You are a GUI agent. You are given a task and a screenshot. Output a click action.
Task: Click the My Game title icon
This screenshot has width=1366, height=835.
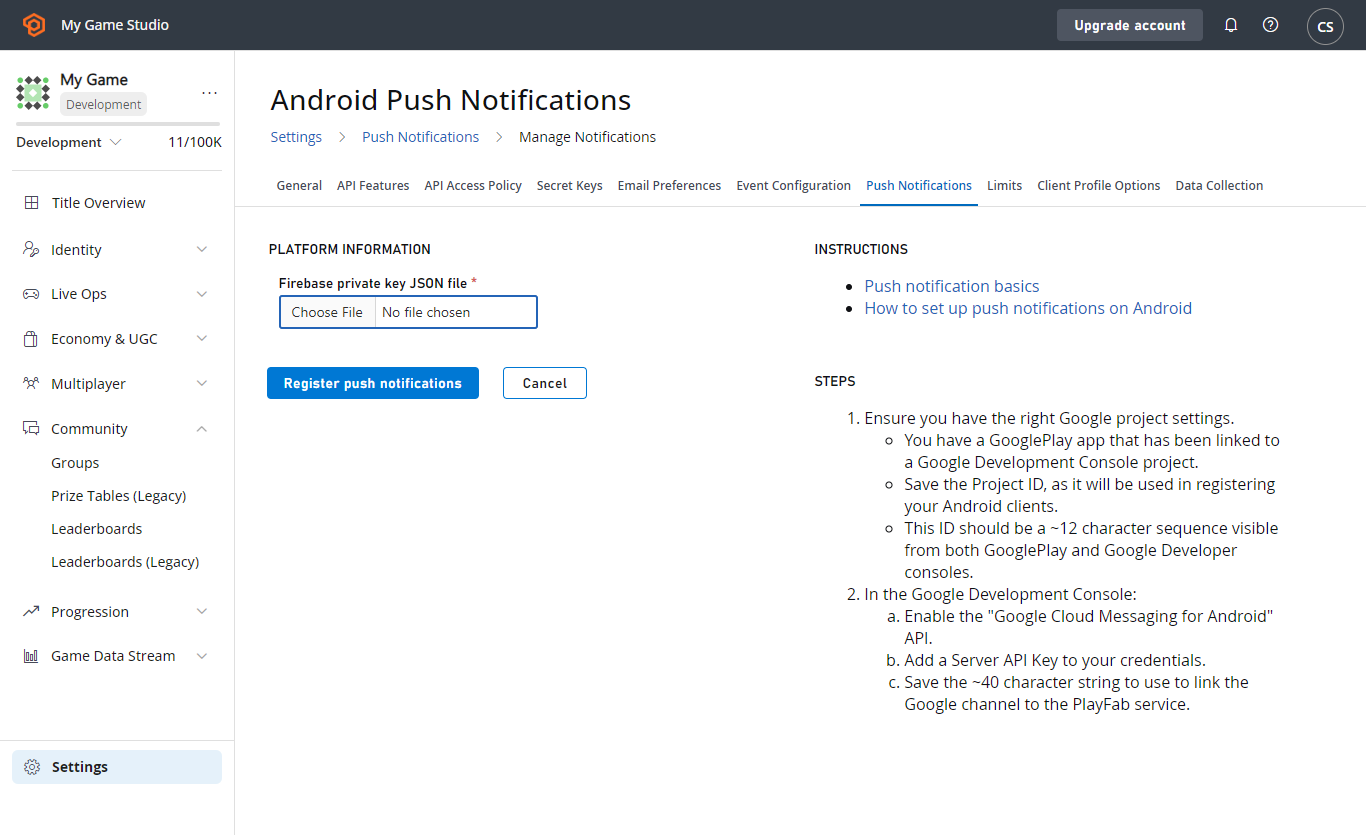pyautogui.click(x=33, y=92)
